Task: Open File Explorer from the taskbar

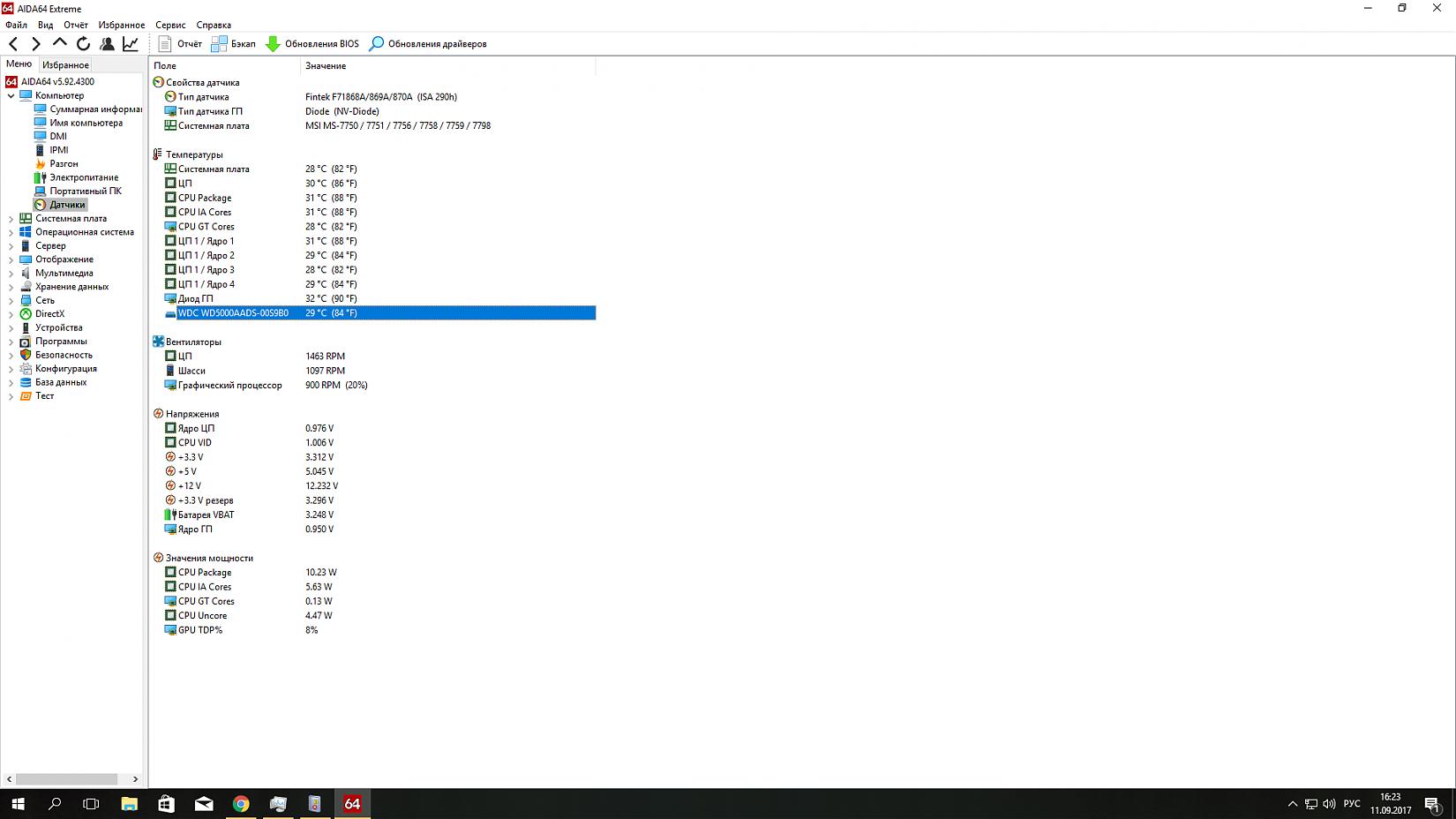Action: [x=129, y=804]
